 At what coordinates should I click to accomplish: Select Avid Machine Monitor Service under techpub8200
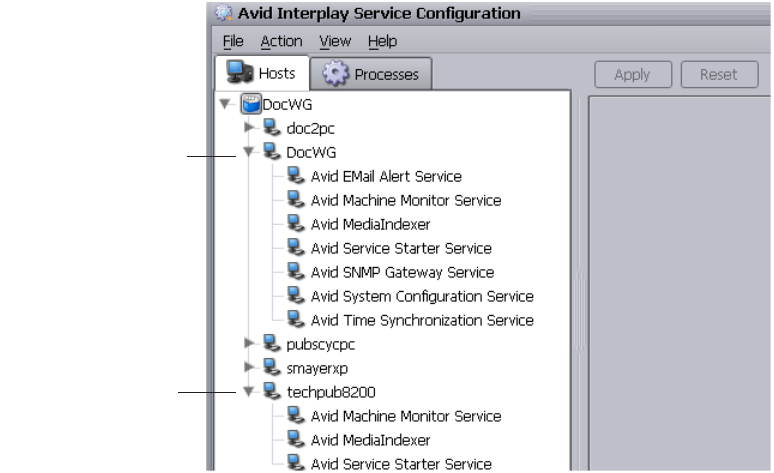pyautogui.click(x=406, y=416)
